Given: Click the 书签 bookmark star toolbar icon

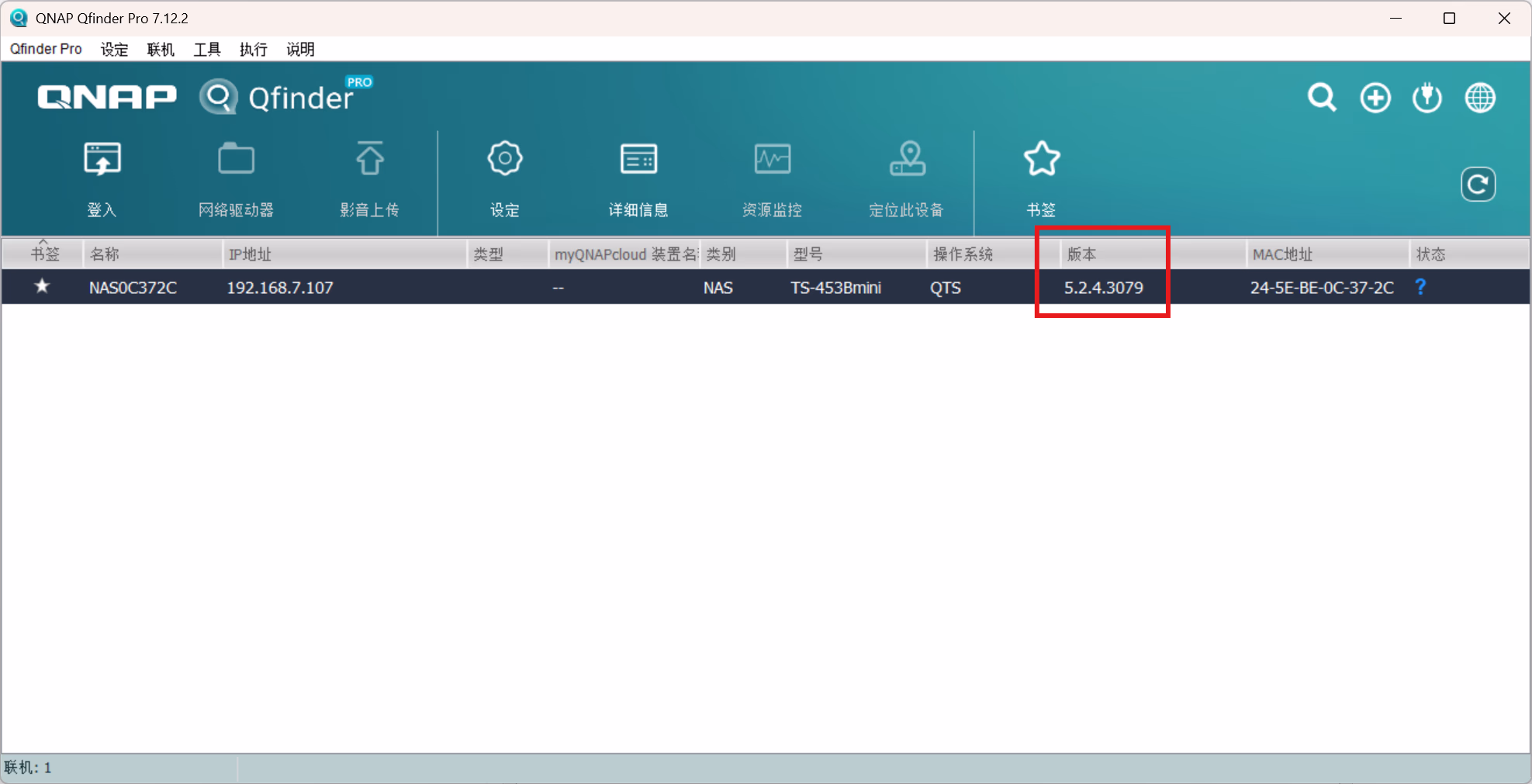Looking at the screenshot, I should point(1042,180).
